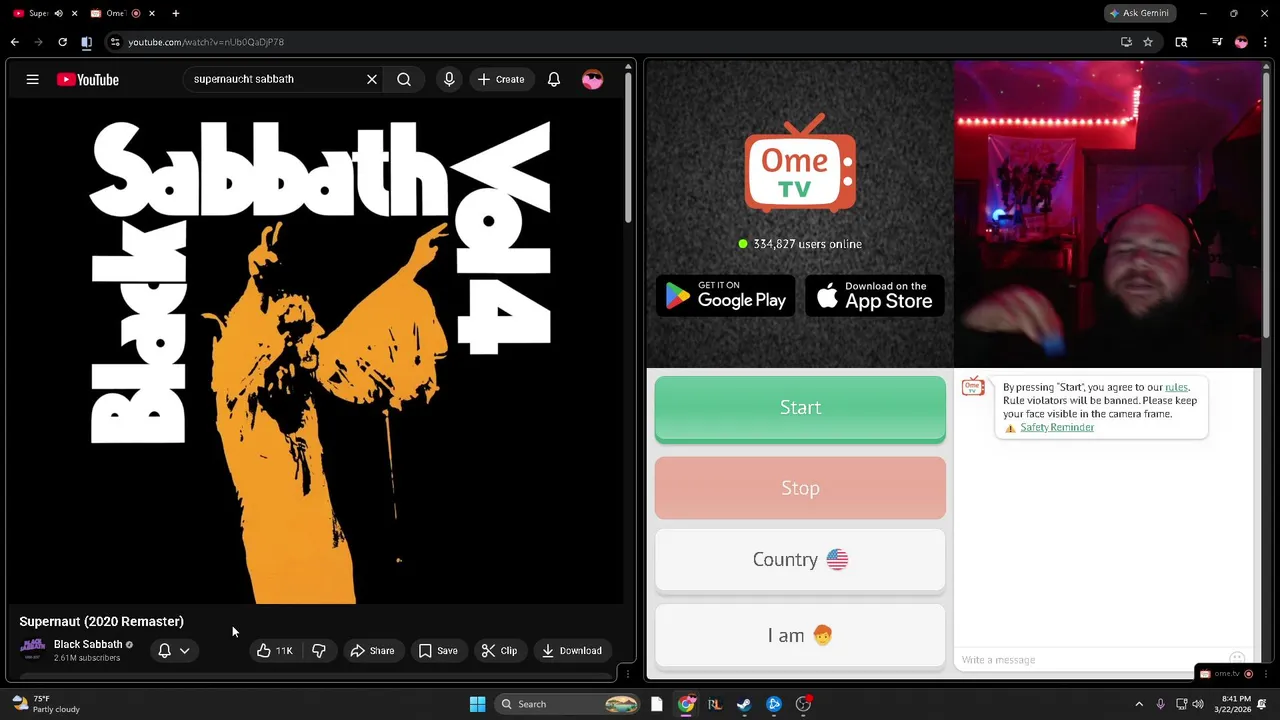This screenshot has width=1280, height=720.
Task: Open the media control icon in Chrome toolbar
Action: point(1217,42)
